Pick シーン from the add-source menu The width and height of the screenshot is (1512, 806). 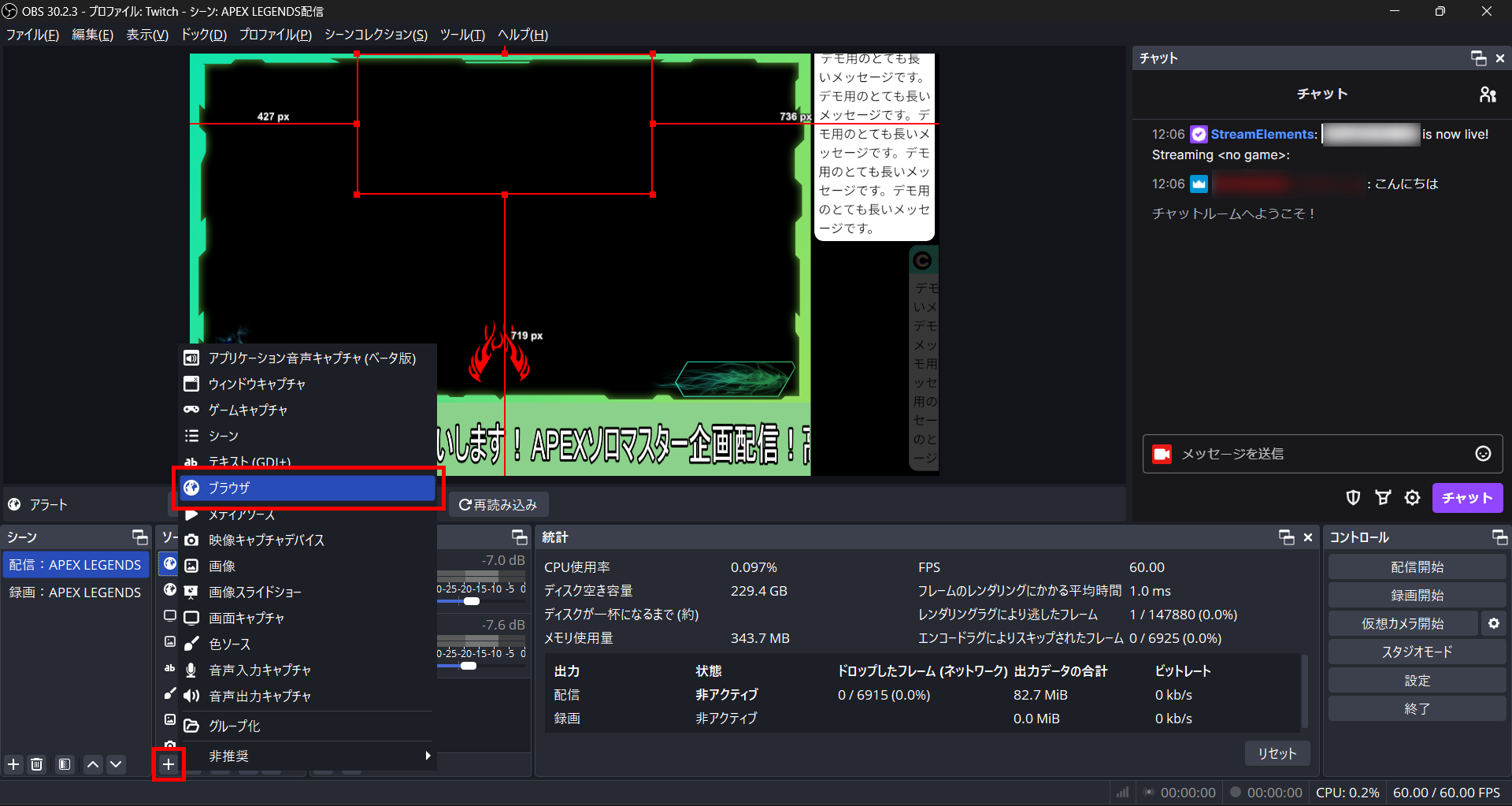tap(307, 436)
